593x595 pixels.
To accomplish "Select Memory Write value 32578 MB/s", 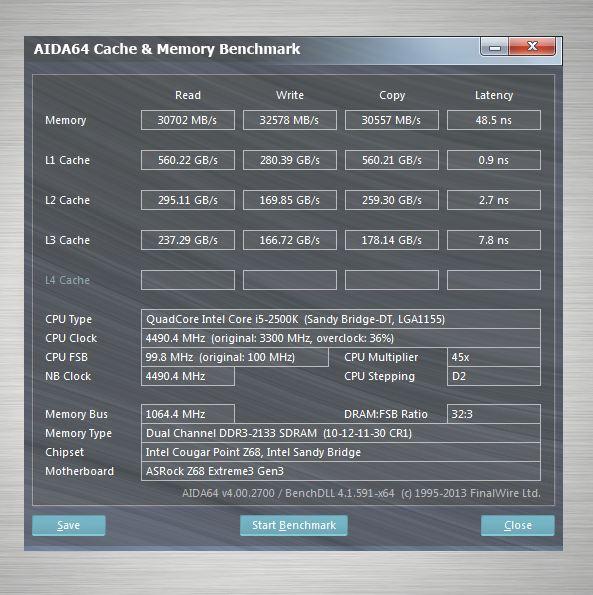I will pos(290,120).
